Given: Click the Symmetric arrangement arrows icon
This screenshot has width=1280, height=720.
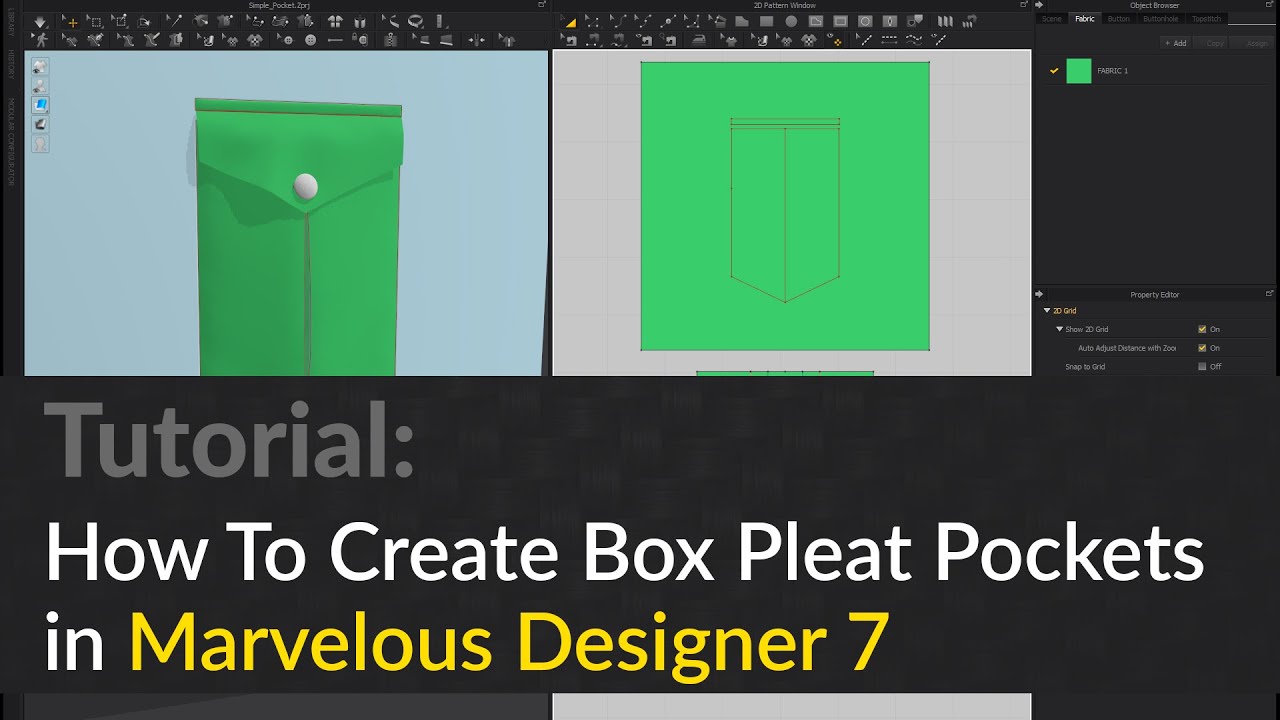Looking at the screenshot, I should point(476,40).
